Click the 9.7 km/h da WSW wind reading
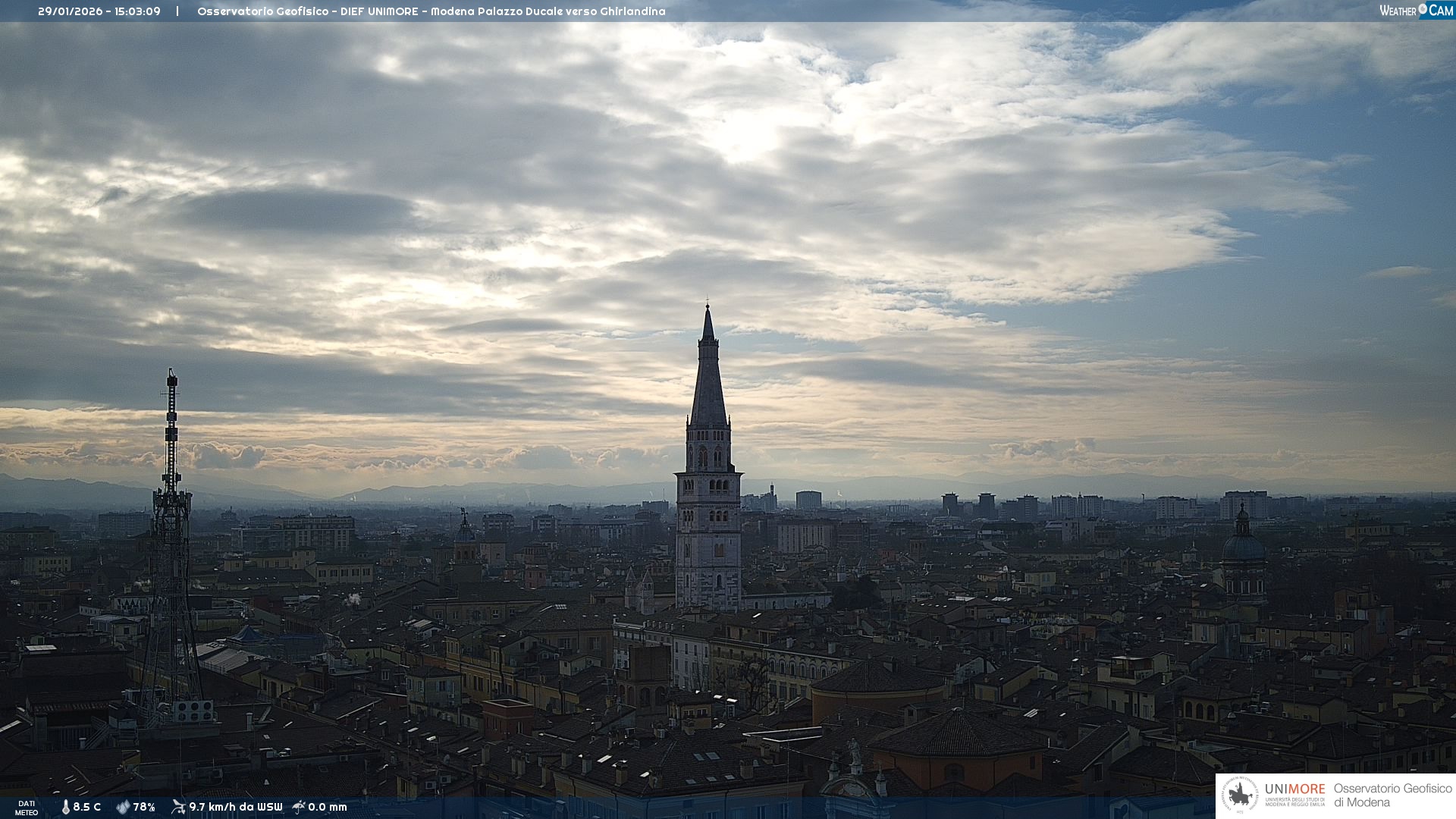Screen dimensions: 1456x819 [x=235, y=807]
